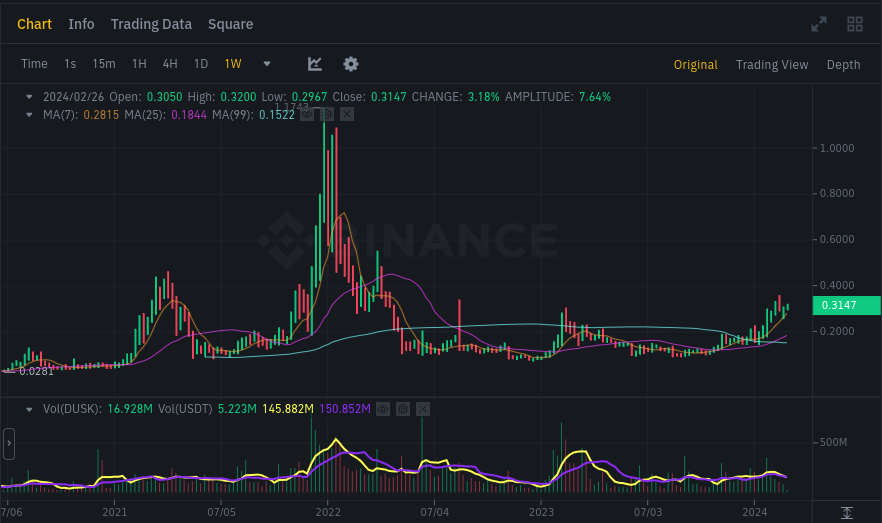Open more time intervals dropdown
This screenshot has width=882, height=523.
click(x=267, y=64)
